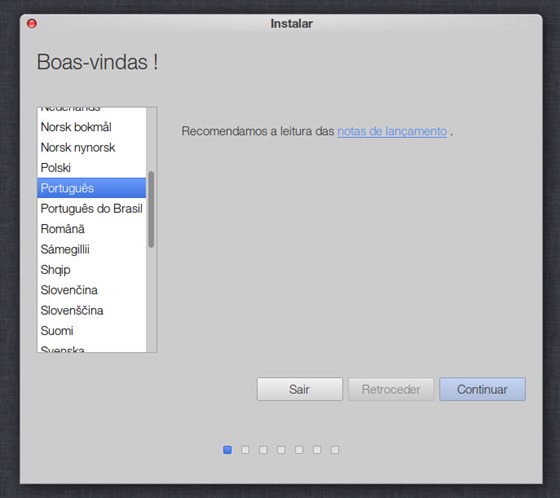
Task: Click the Sair button to quit installer
Action: [x=299, y=389]
